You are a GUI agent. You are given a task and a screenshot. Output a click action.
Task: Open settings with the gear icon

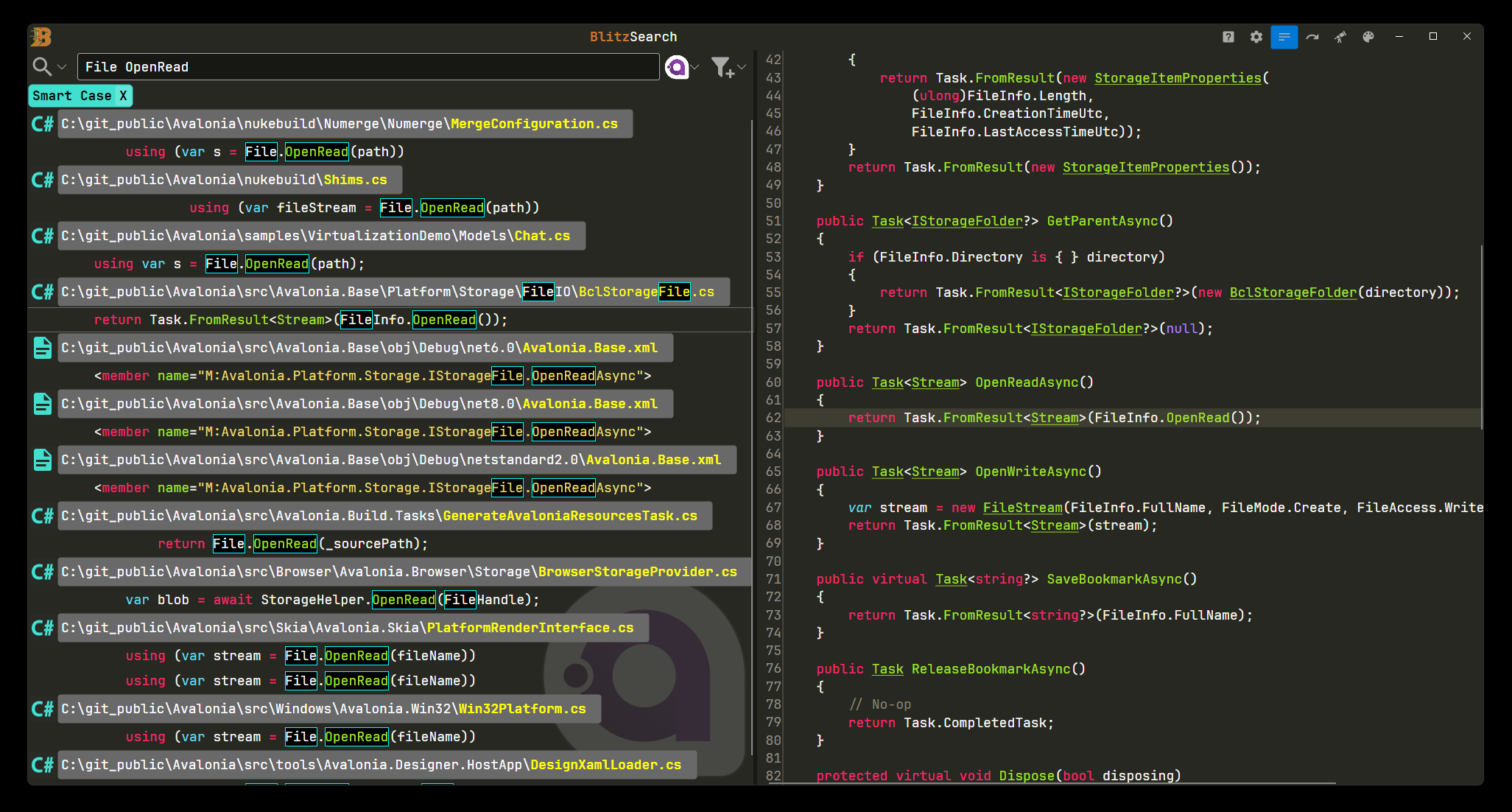point(1256,37)
